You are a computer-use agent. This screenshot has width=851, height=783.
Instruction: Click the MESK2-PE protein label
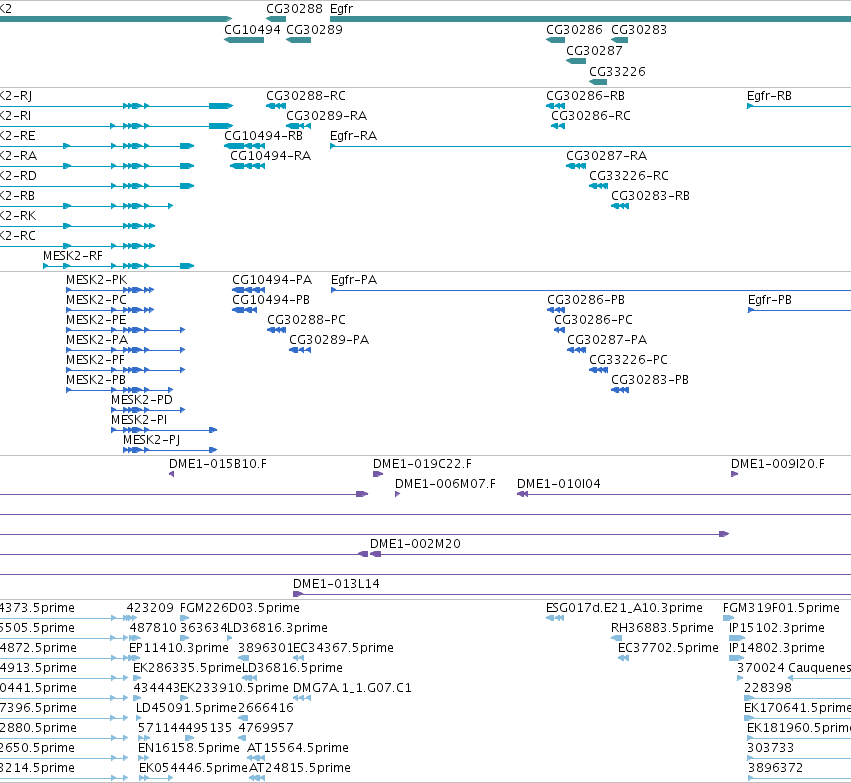96,320
